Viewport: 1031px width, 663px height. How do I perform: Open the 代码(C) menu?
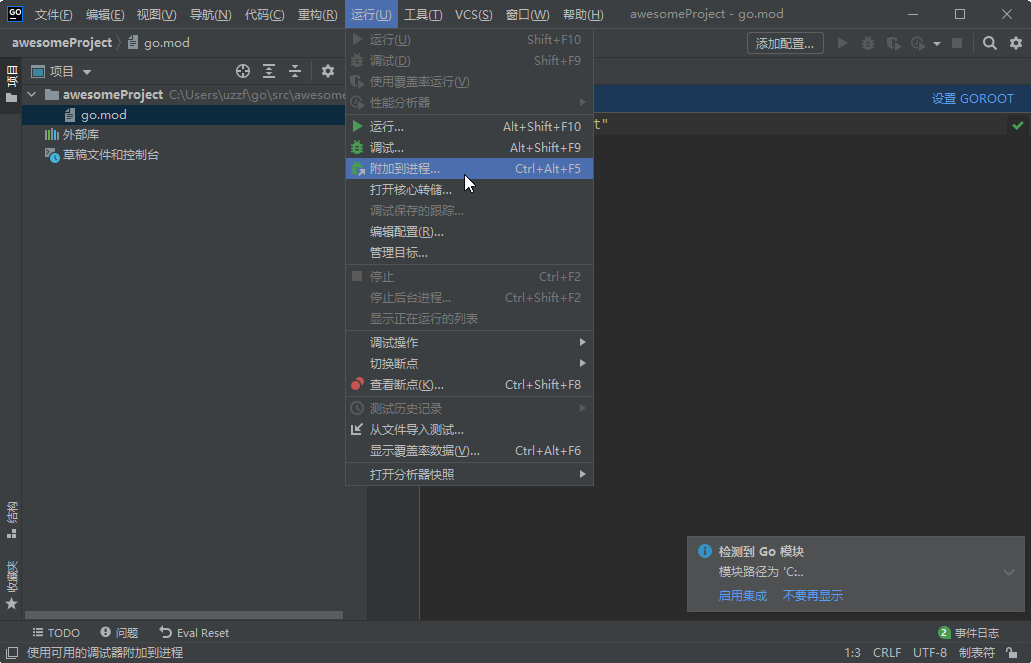[x=264, y=14]
